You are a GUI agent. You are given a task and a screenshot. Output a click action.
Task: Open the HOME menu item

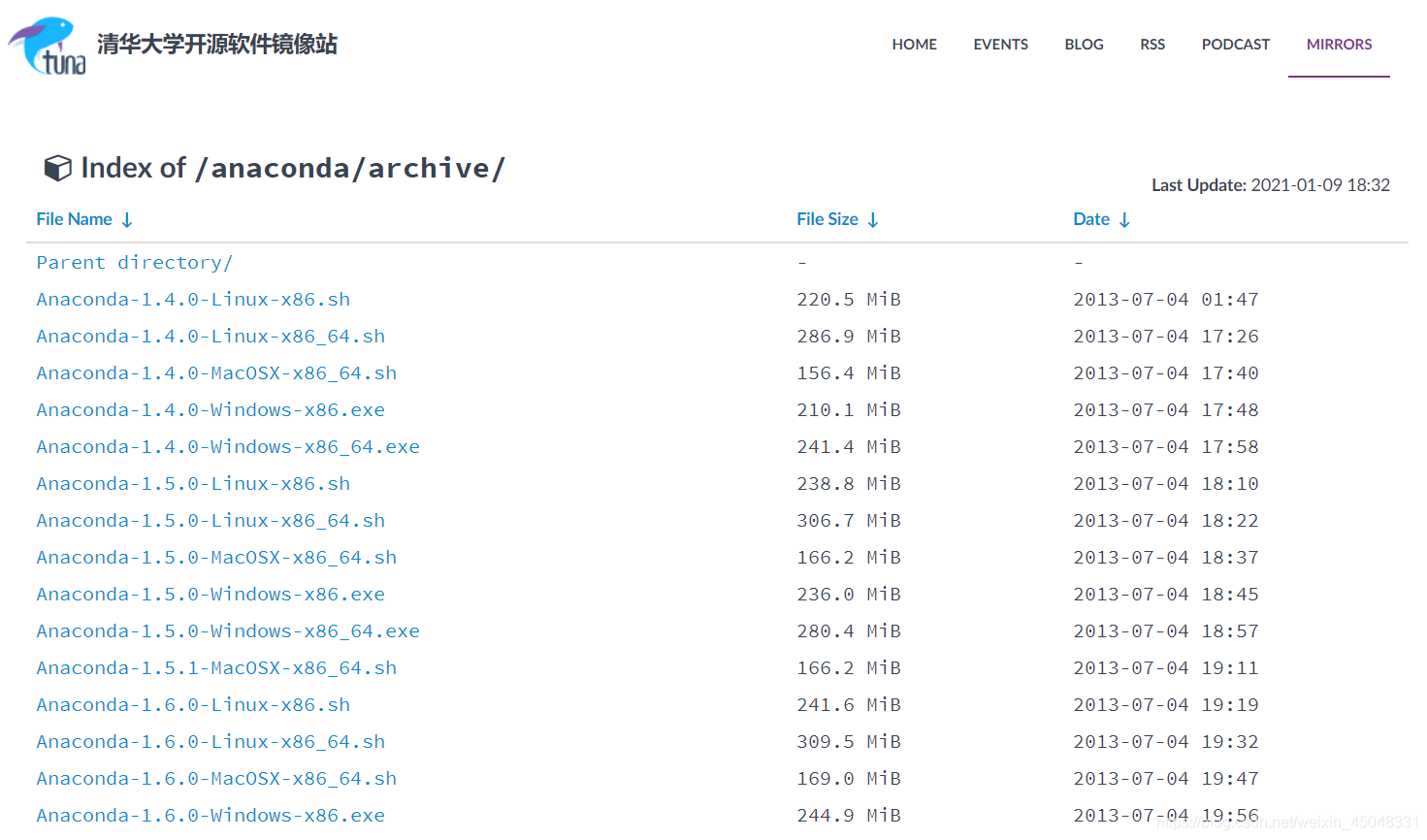[914, 45]
